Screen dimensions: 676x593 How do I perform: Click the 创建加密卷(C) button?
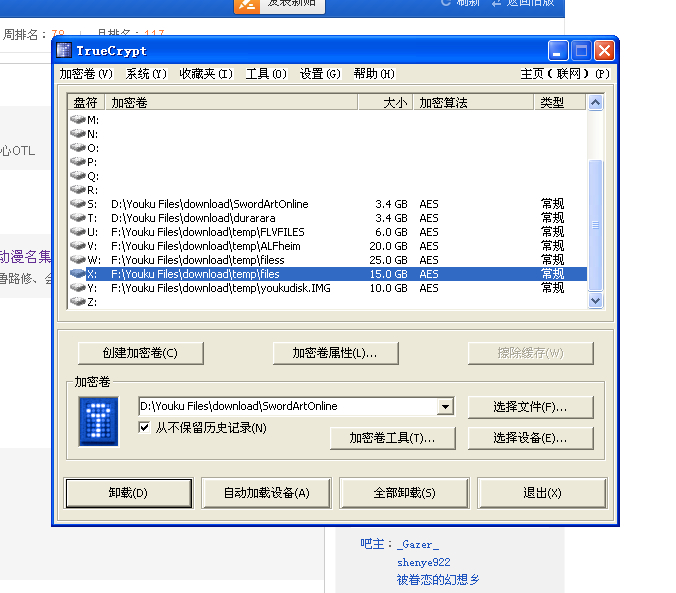point(141,353)
